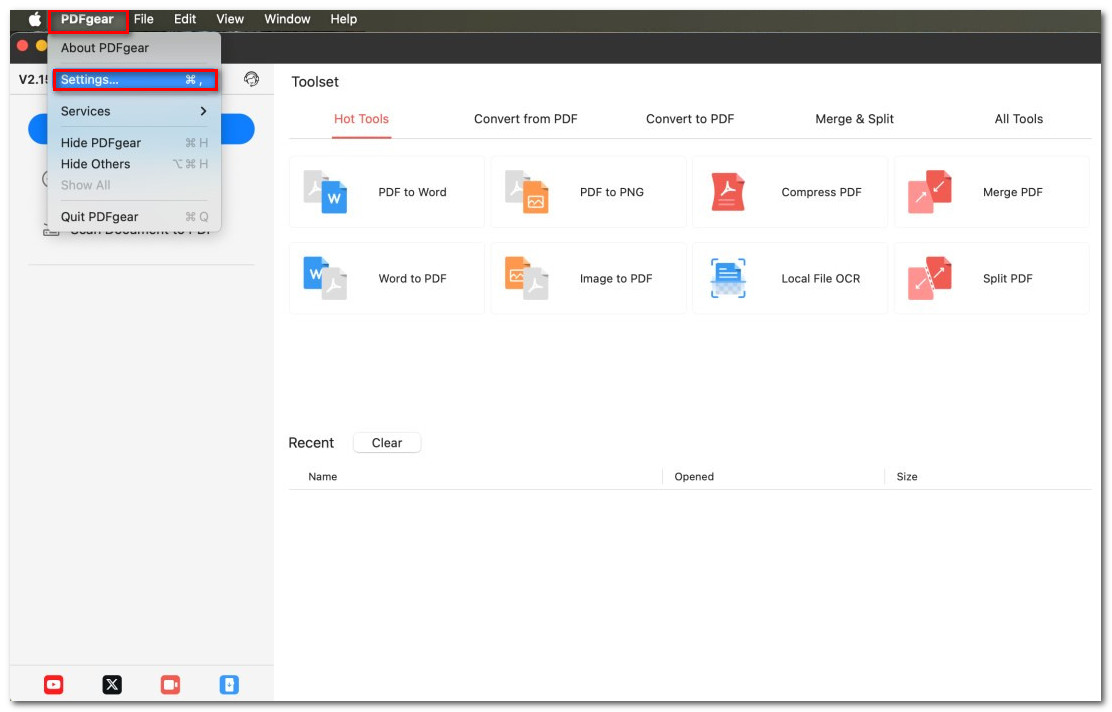Click the Image to PDF icon
Image resolution: width=1112 pixels, height=712 pixels.
coord(527,278)
